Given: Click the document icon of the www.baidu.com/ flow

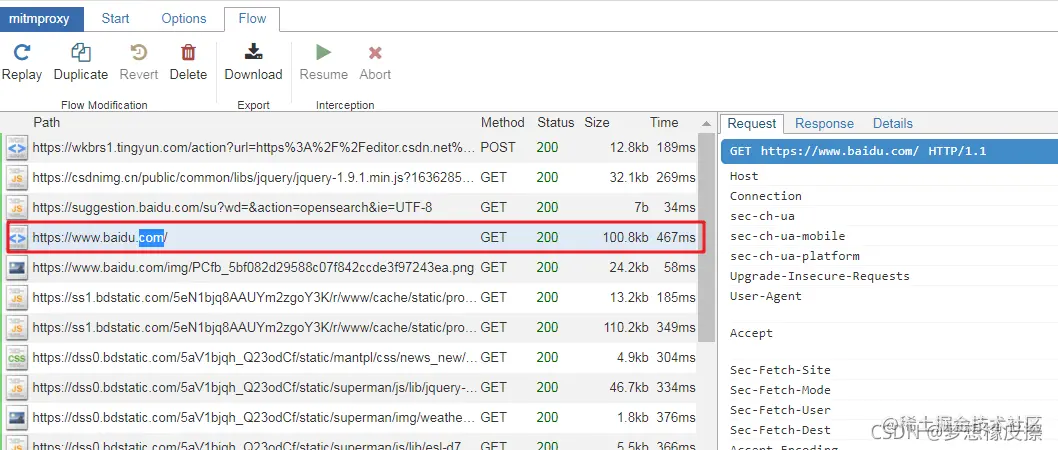Looking at the screenshot, I should tap(17, 237).
